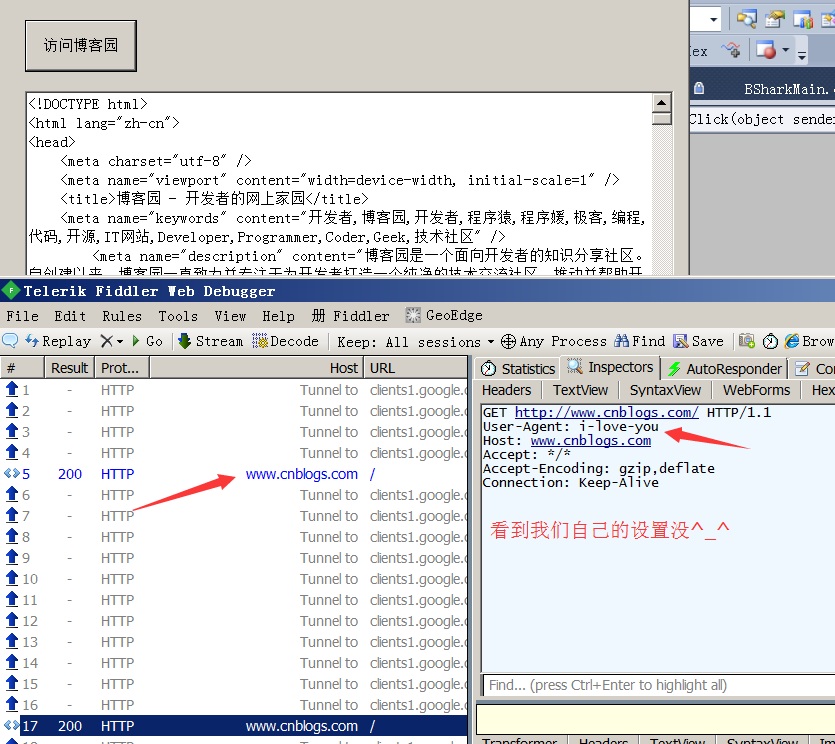This screenshot has height=744, width=835.
Task: Open the WebForms request inspector tab
Action: (x=756, y=390)
